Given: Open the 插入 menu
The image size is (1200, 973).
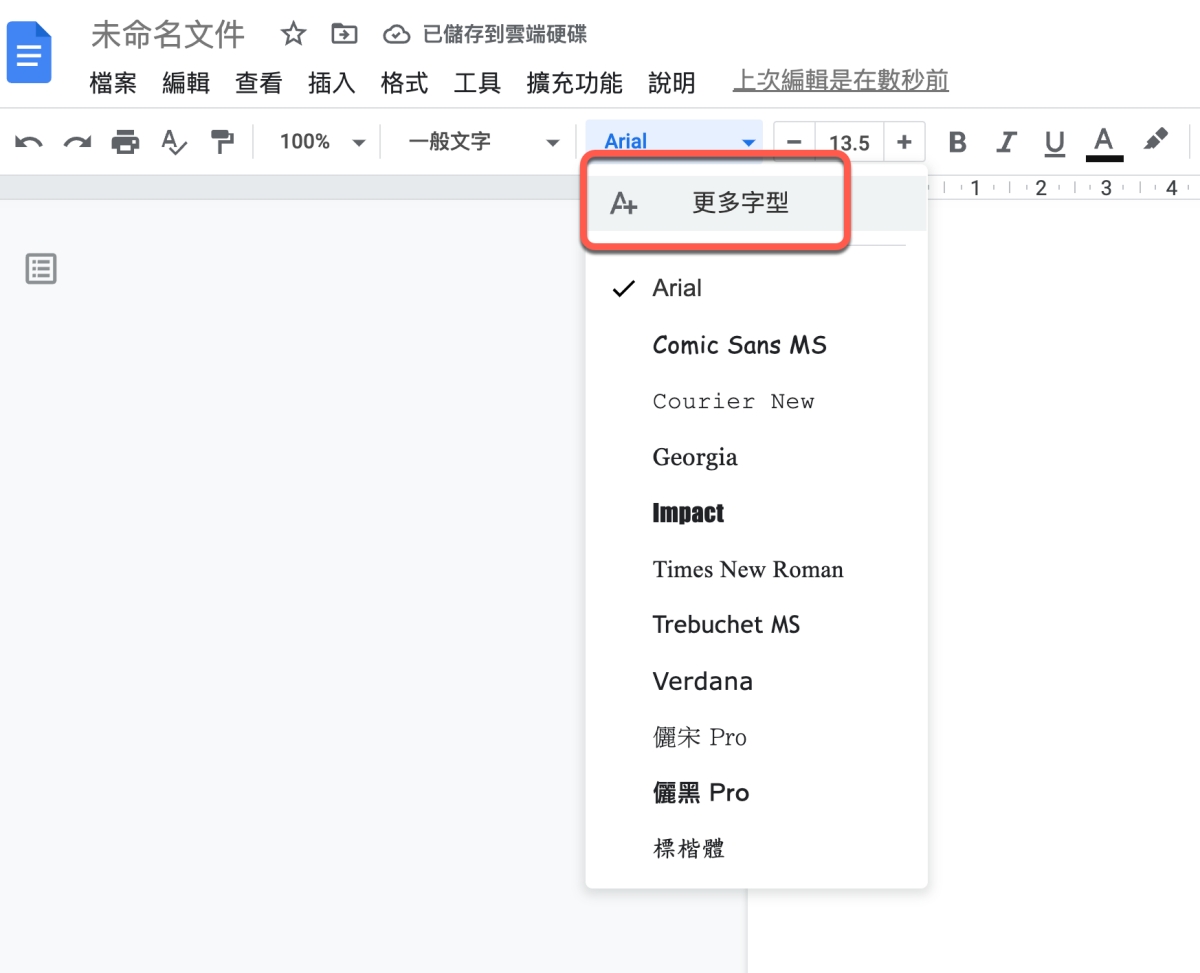Looking at the screenshot, I should pos(332,83).
